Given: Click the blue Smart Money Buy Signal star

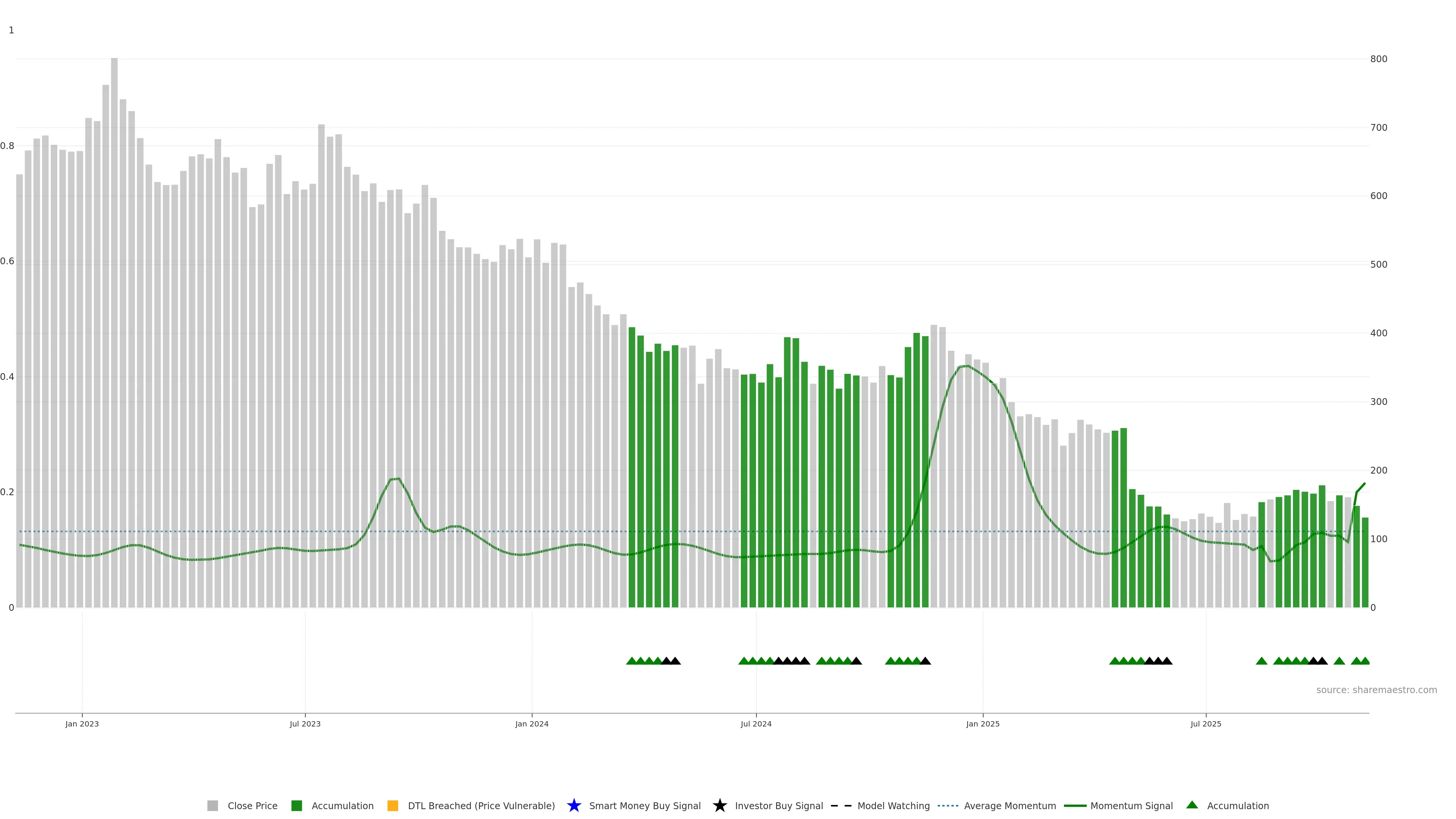Looking at the screenshot, I should point(574,806).
